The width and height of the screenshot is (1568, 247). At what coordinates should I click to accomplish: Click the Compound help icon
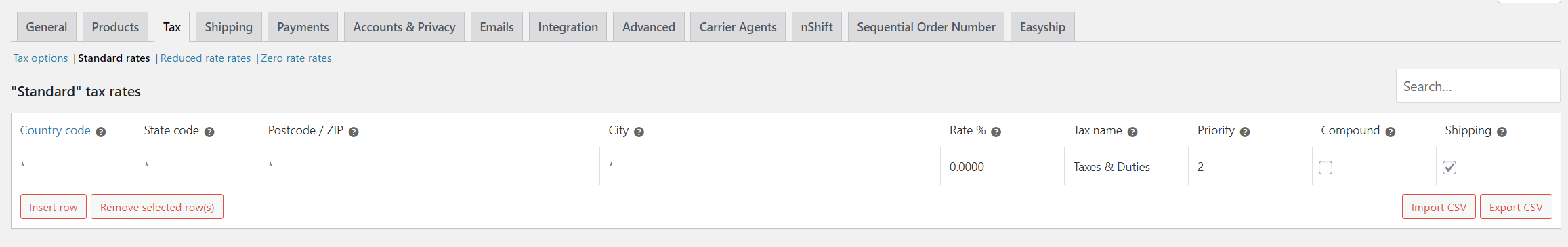(x=1391, y=132)
